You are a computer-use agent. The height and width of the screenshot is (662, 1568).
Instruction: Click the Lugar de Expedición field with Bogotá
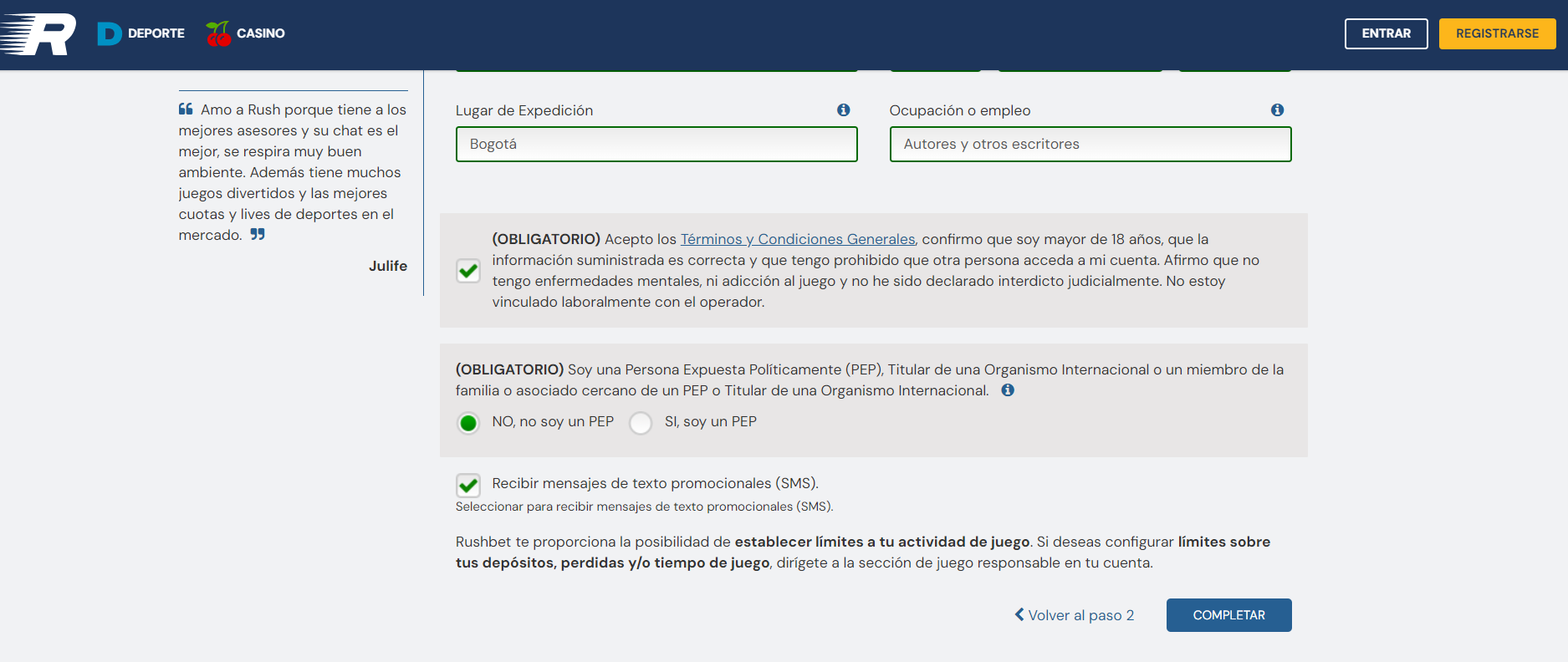(656, 144)
